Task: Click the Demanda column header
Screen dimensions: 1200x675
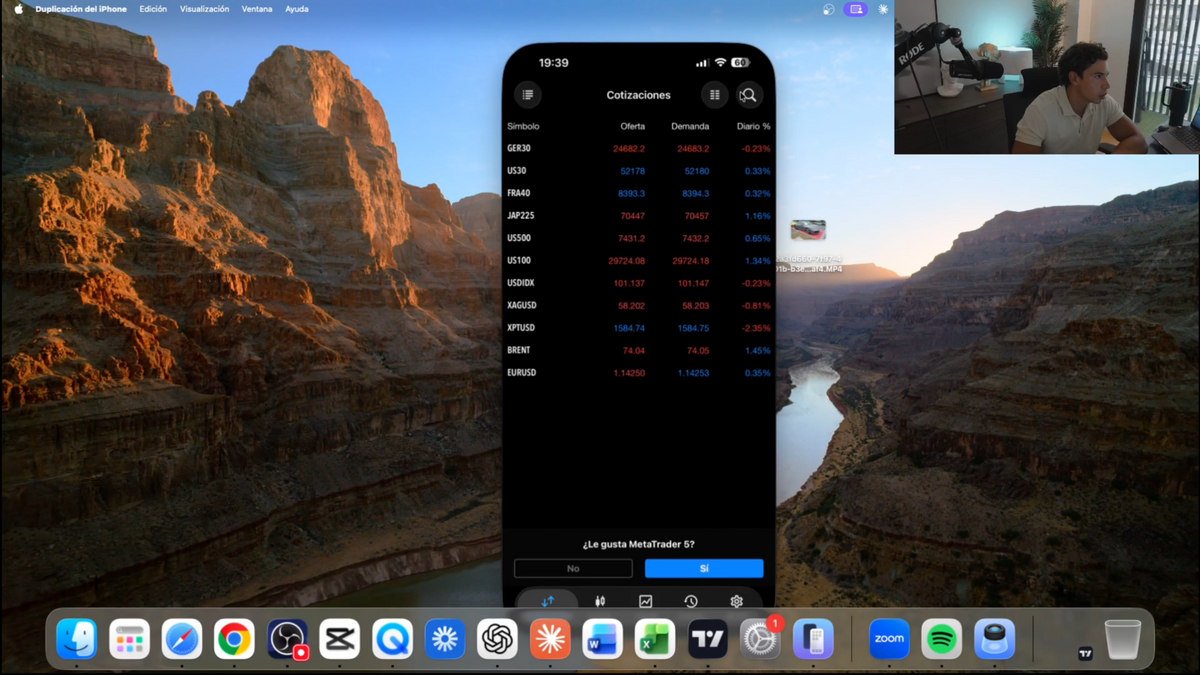Action: (690, 127)
